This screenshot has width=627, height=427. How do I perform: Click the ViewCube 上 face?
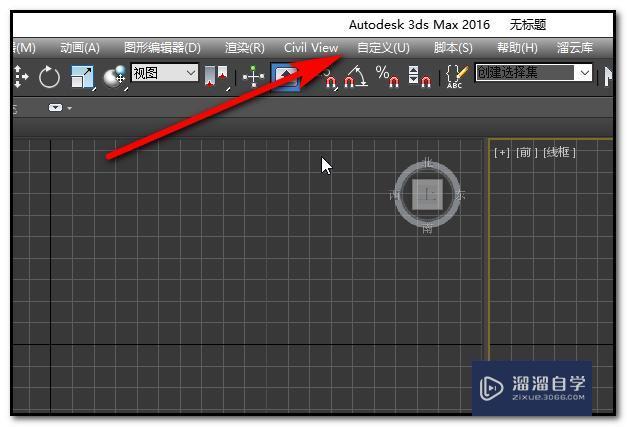tap(427, 195)
